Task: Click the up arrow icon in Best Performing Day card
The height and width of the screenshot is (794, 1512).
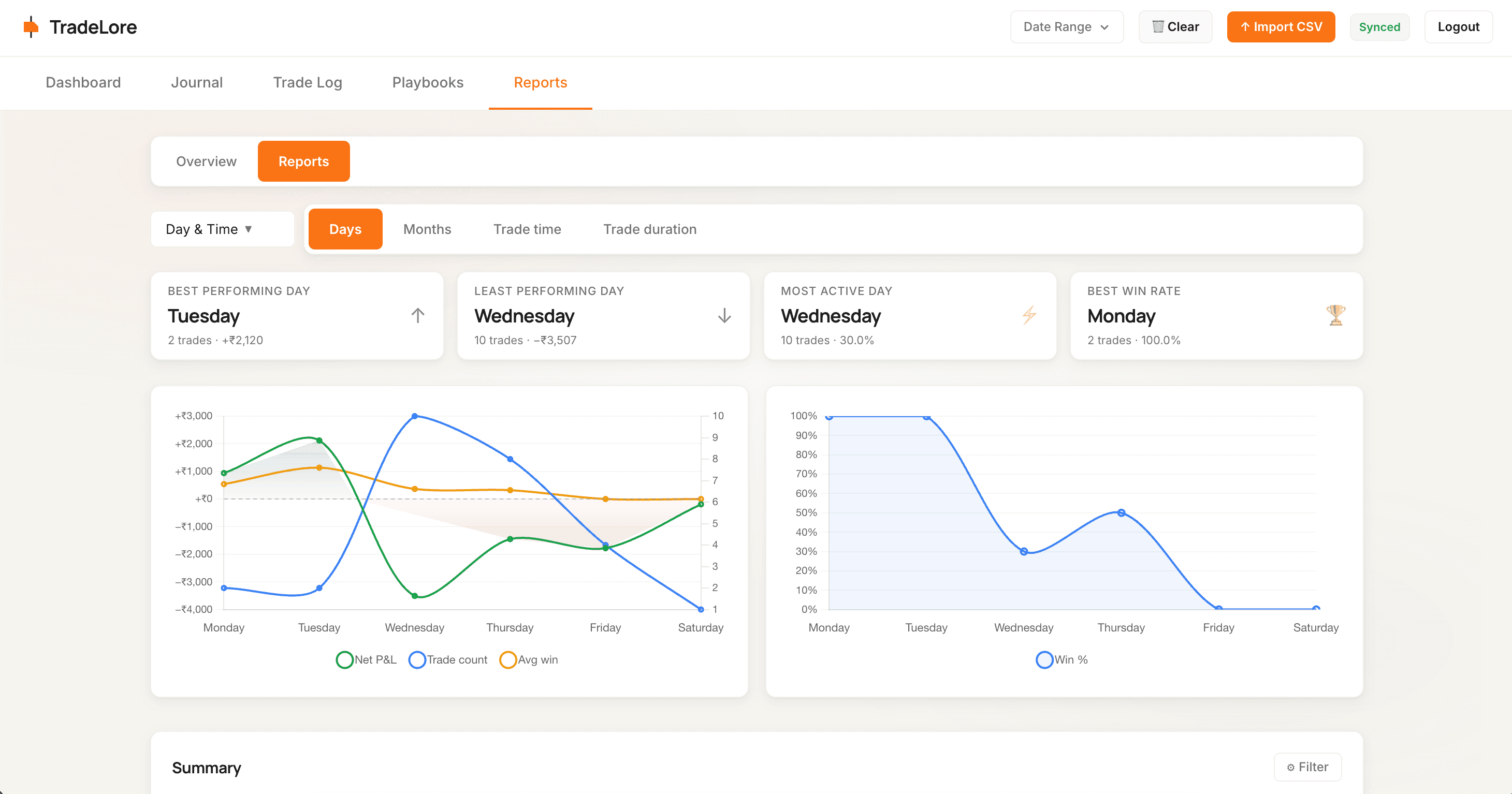Action: coord(417,316)
